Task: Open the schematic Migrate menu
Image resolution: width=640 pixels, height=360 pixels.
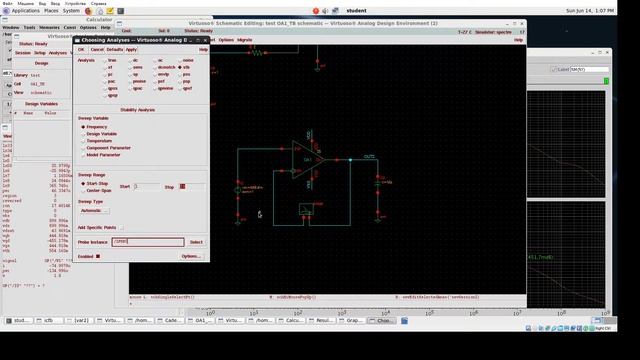Action: click(x=244, y=40)
